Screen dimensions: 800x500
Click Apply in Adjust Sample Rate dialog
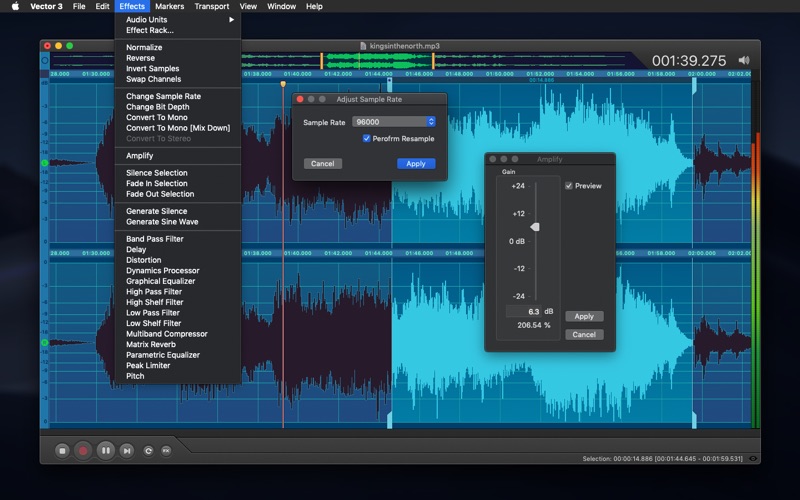[415, 163]
